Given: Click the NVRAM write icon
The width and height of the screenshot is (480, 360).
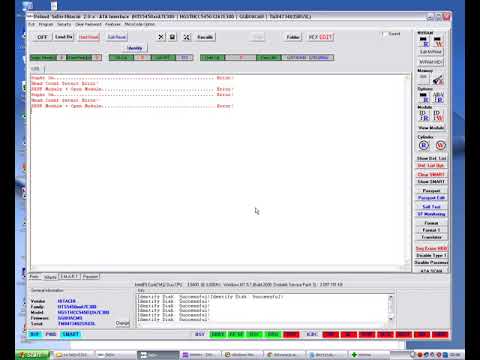Looking at the screenshot, I should click(438, 42).
